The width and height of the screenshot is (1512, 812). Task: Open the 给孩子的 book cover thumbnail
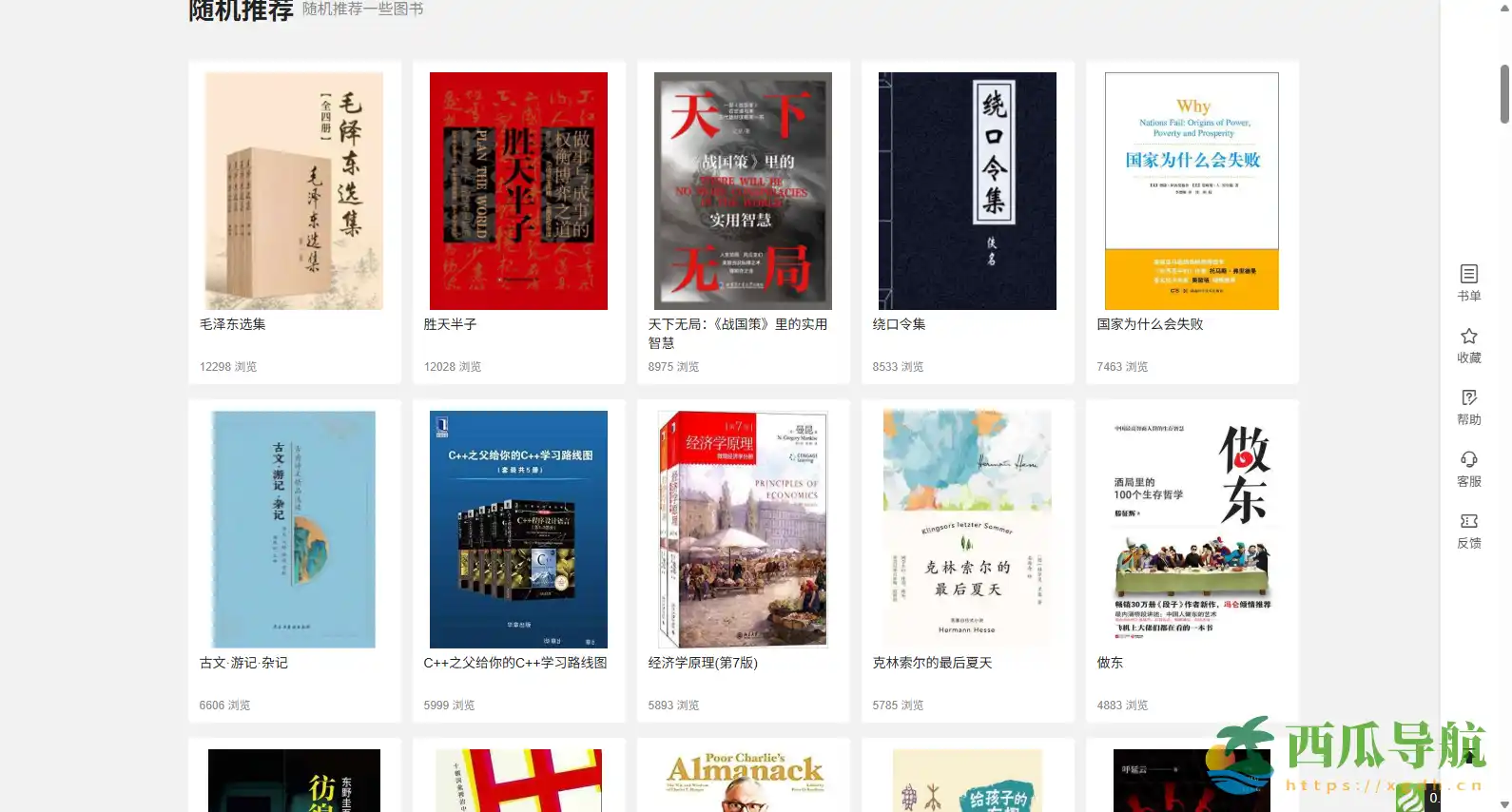coord(967,780)
